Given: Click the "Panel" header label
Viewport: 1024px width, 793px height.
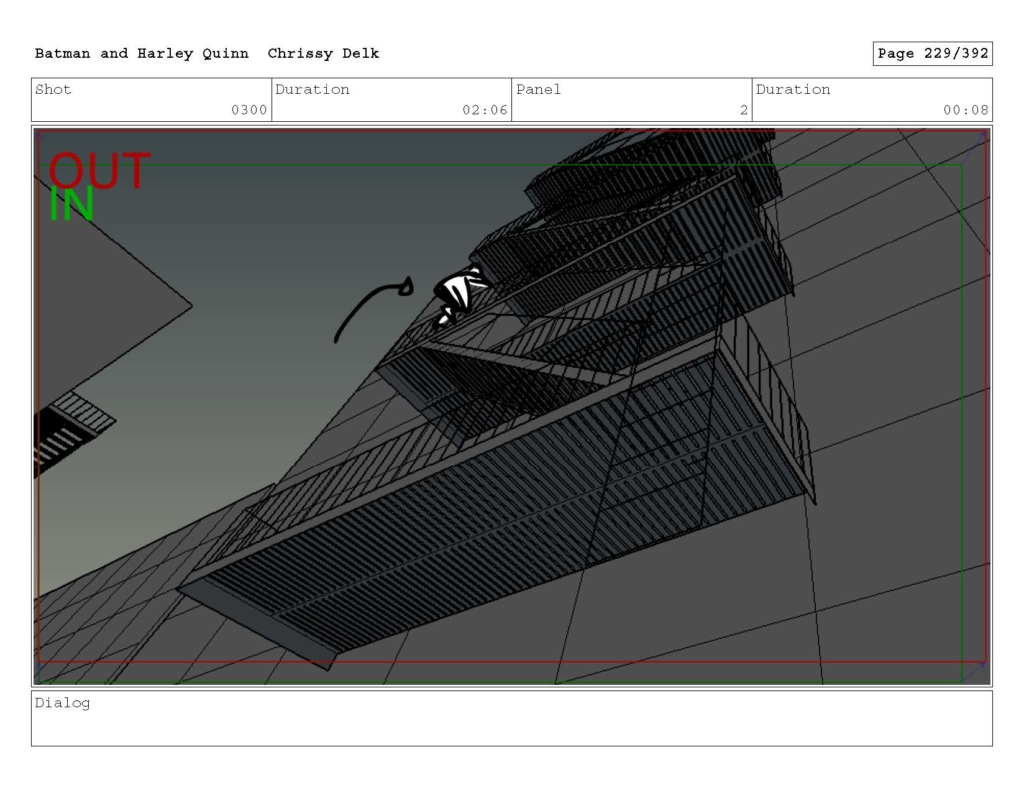Looking at the screenshot, I should point(538,89).
